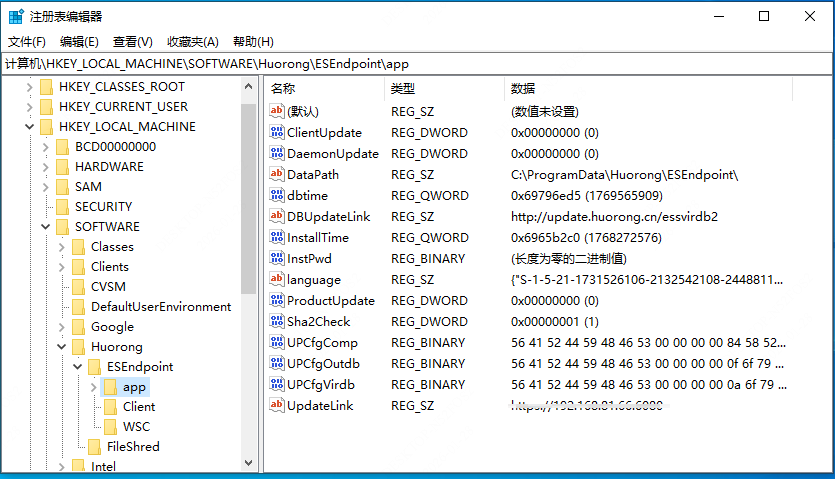Click the HARDWARE folder icon
Image resolution: width=835 pixels, height=479 pixels.
pyautogui.click(x=62, y=167)
